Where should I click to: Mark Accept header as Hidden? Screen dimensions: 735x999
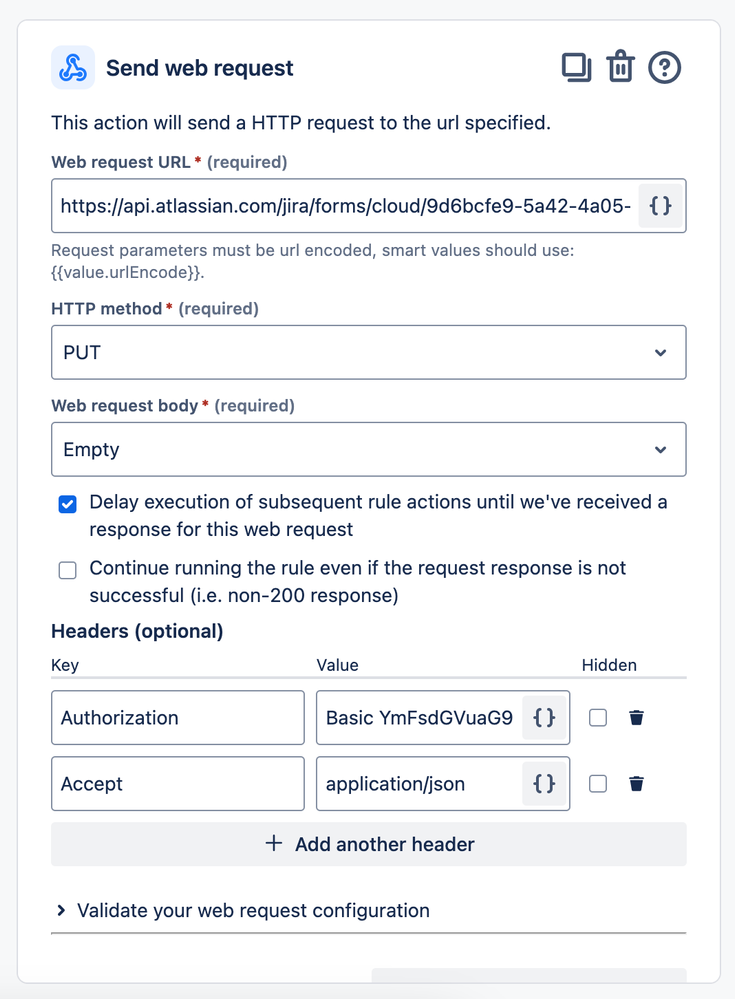point(598,784)
